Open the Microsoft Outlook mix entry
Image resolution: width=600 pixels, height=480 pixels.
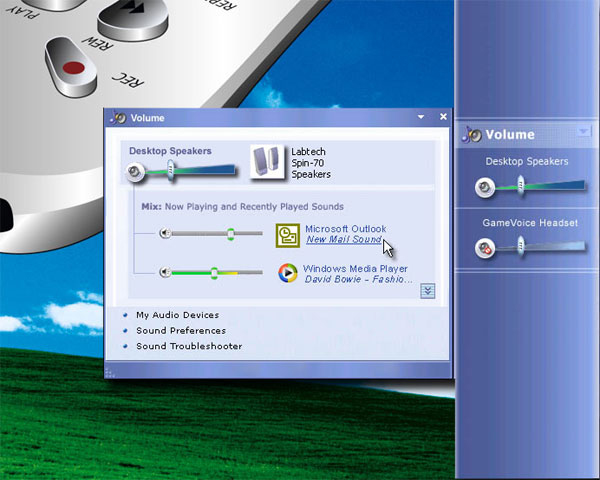pos(345,229)
